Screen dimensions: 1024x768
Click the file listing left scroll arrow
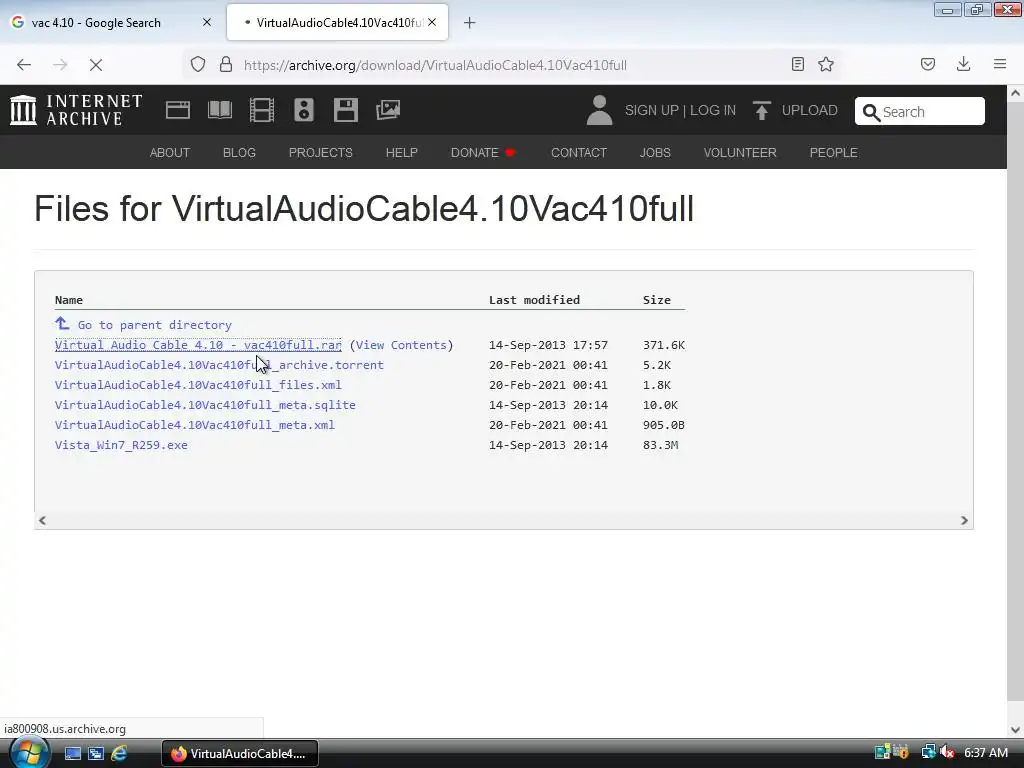click(42, 520)
